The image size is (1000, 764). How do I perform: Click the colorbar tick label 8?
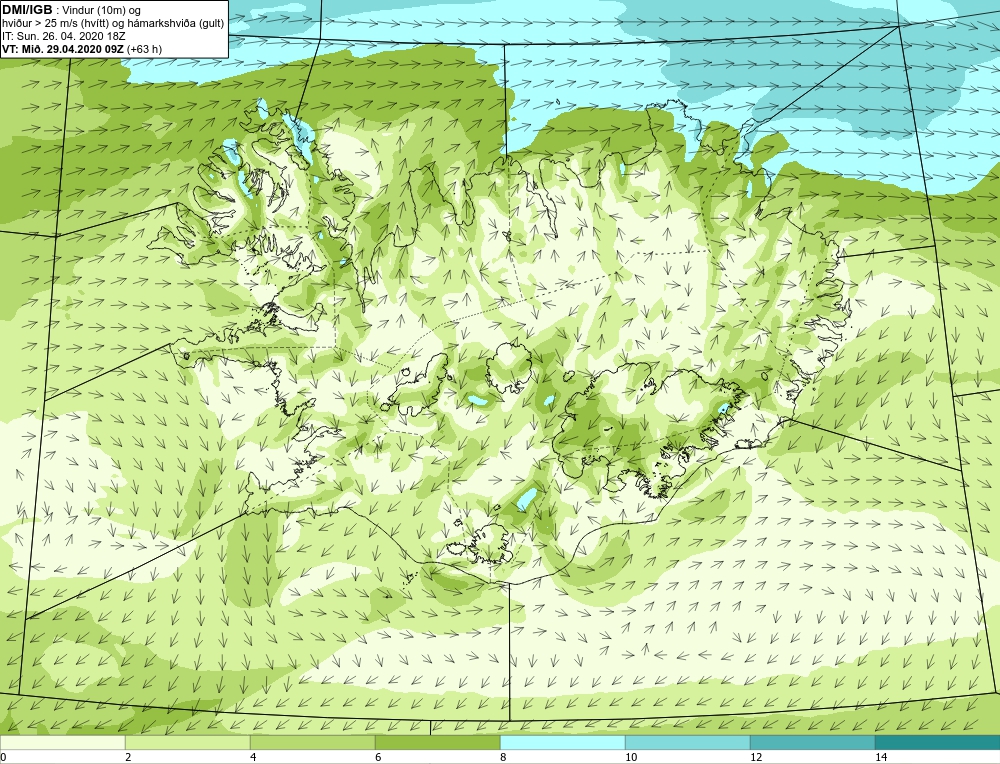pos(503,758)
